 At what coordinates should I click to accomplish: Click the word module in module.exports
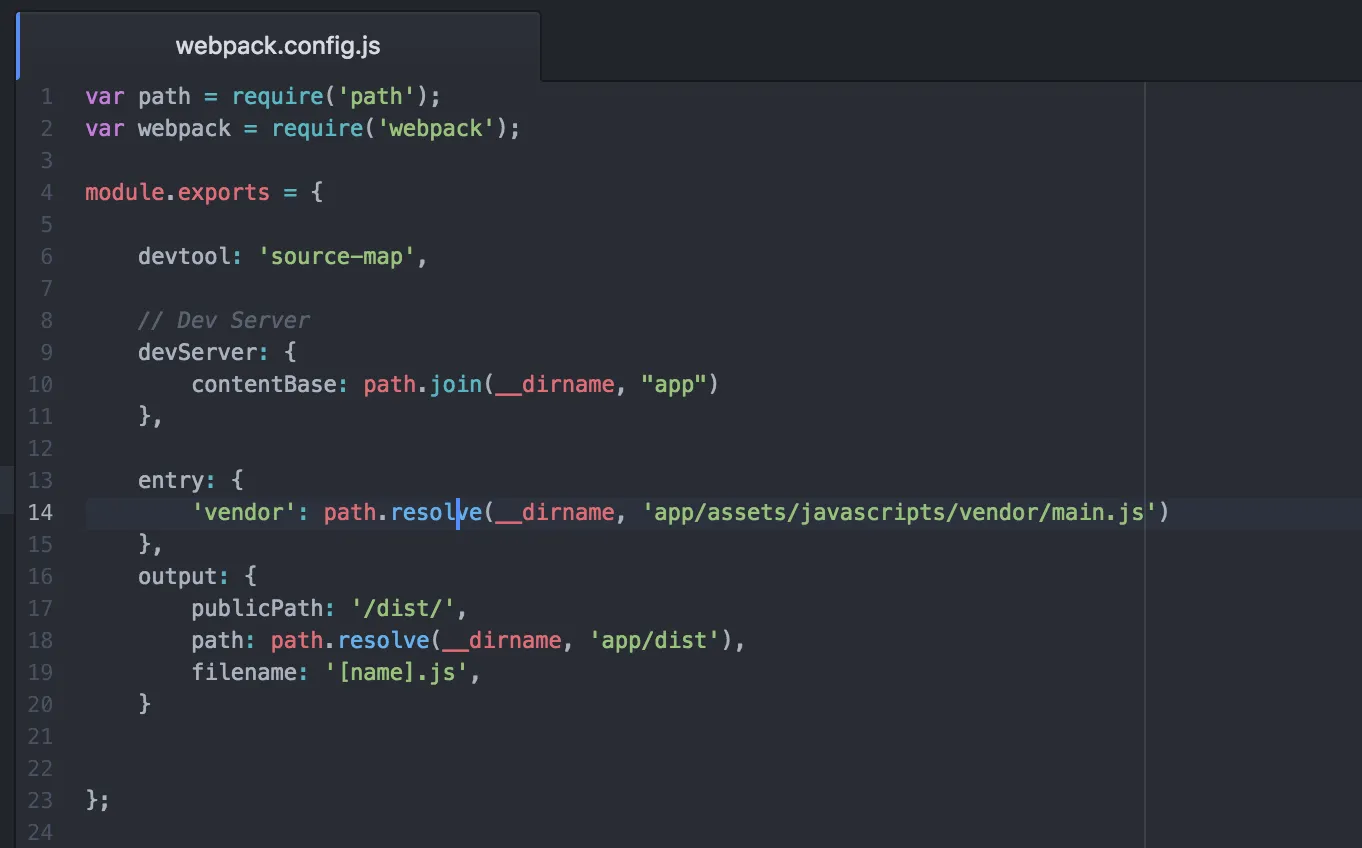(125, 192)
